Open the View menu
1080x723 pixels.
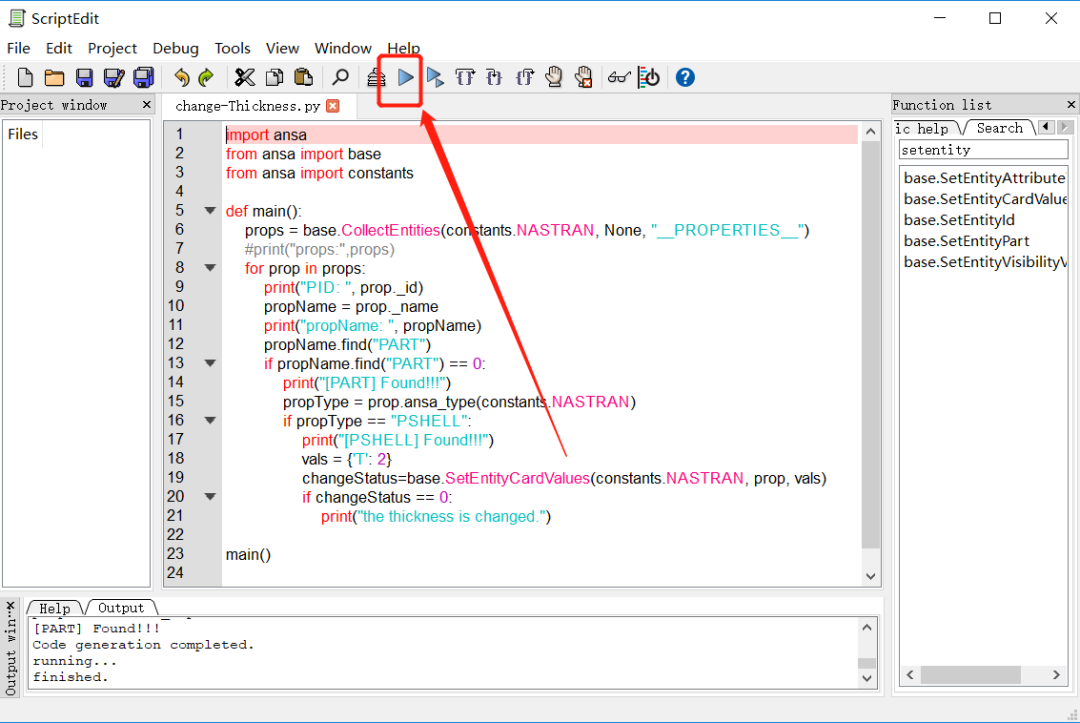point(282,48)
